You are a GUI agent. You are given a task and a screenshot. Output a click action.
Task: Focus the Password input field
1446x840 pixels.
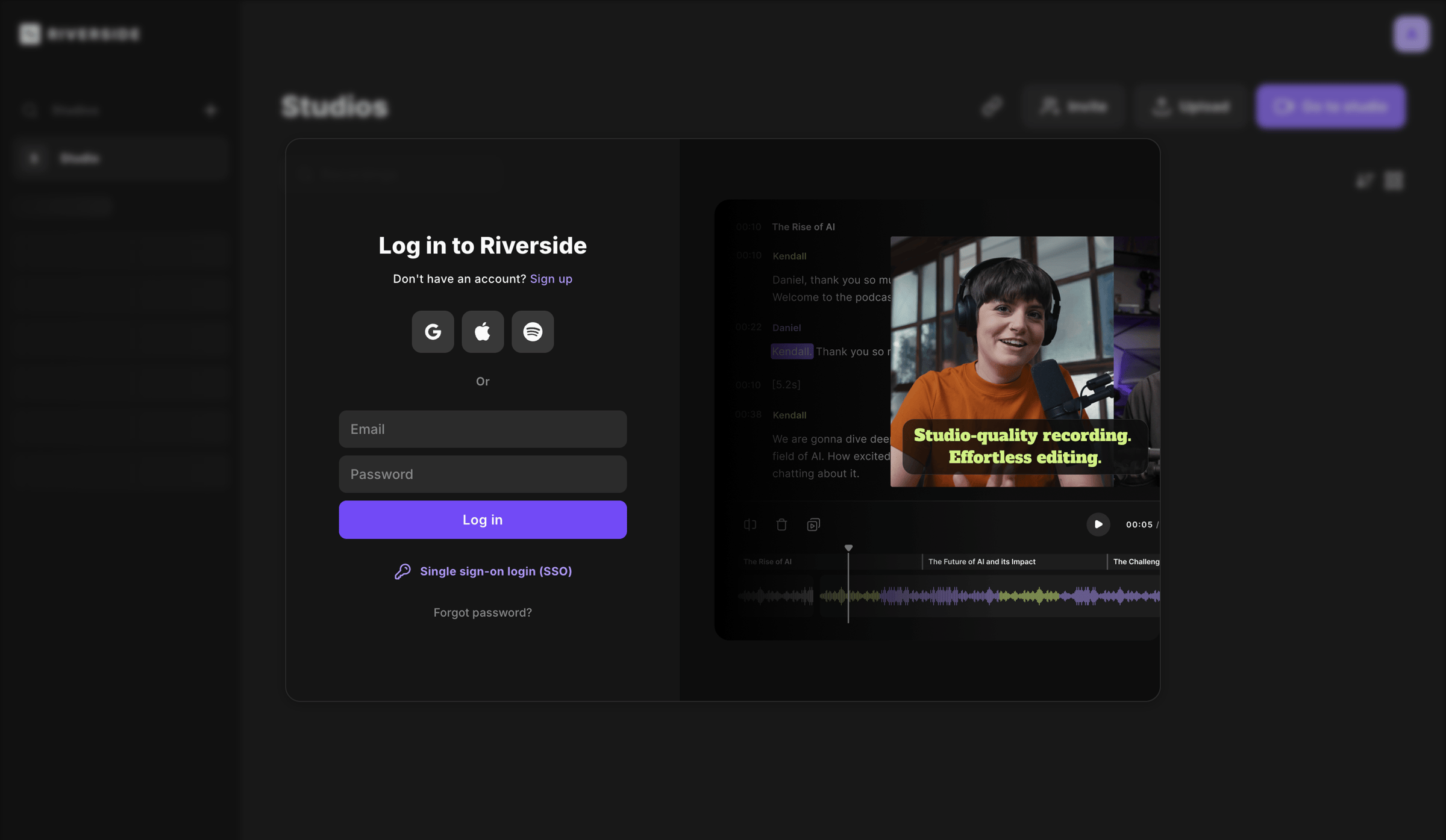click(x=483, y=474)
